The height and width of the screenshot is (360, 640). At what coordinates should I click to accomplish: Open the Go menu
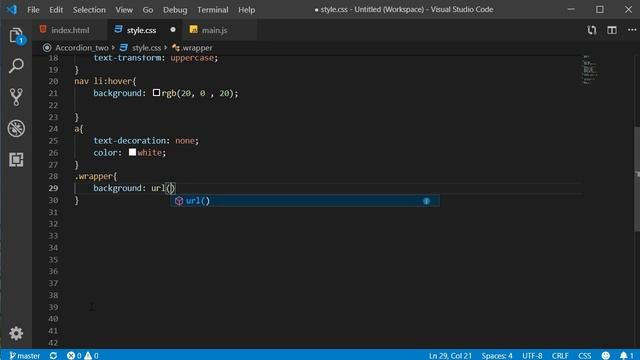tap(148, 9)
